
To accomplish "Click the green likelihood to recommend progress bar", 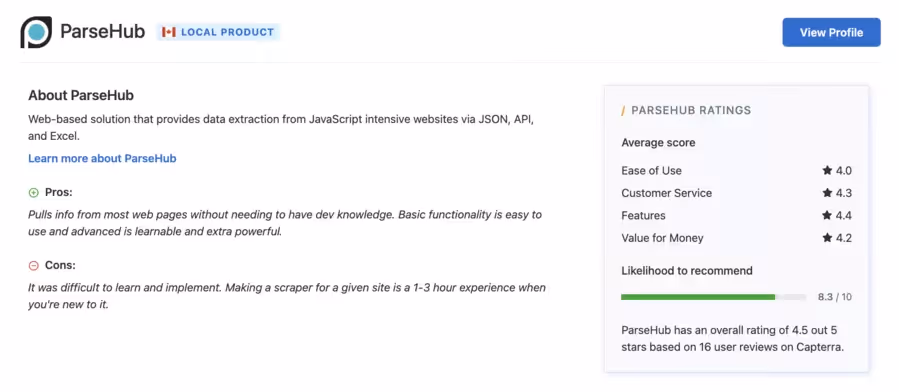I will tap(698, 297).
